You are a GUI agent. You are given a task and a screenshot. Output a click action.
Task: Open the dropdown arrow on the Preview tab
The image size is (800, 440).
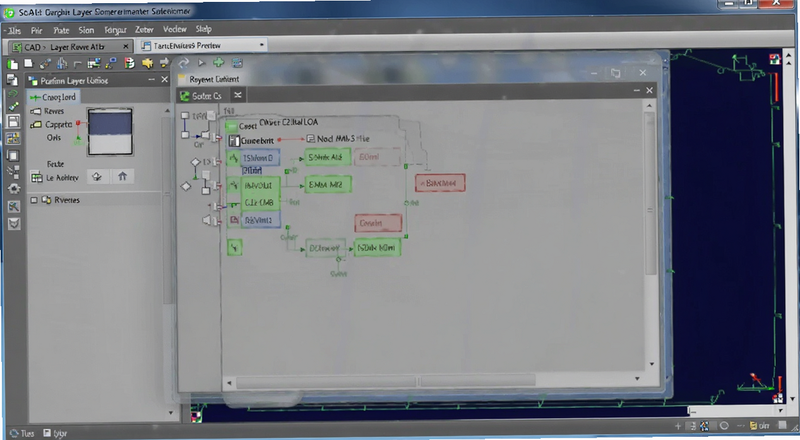pyautogui.click(x=262, y=45)
